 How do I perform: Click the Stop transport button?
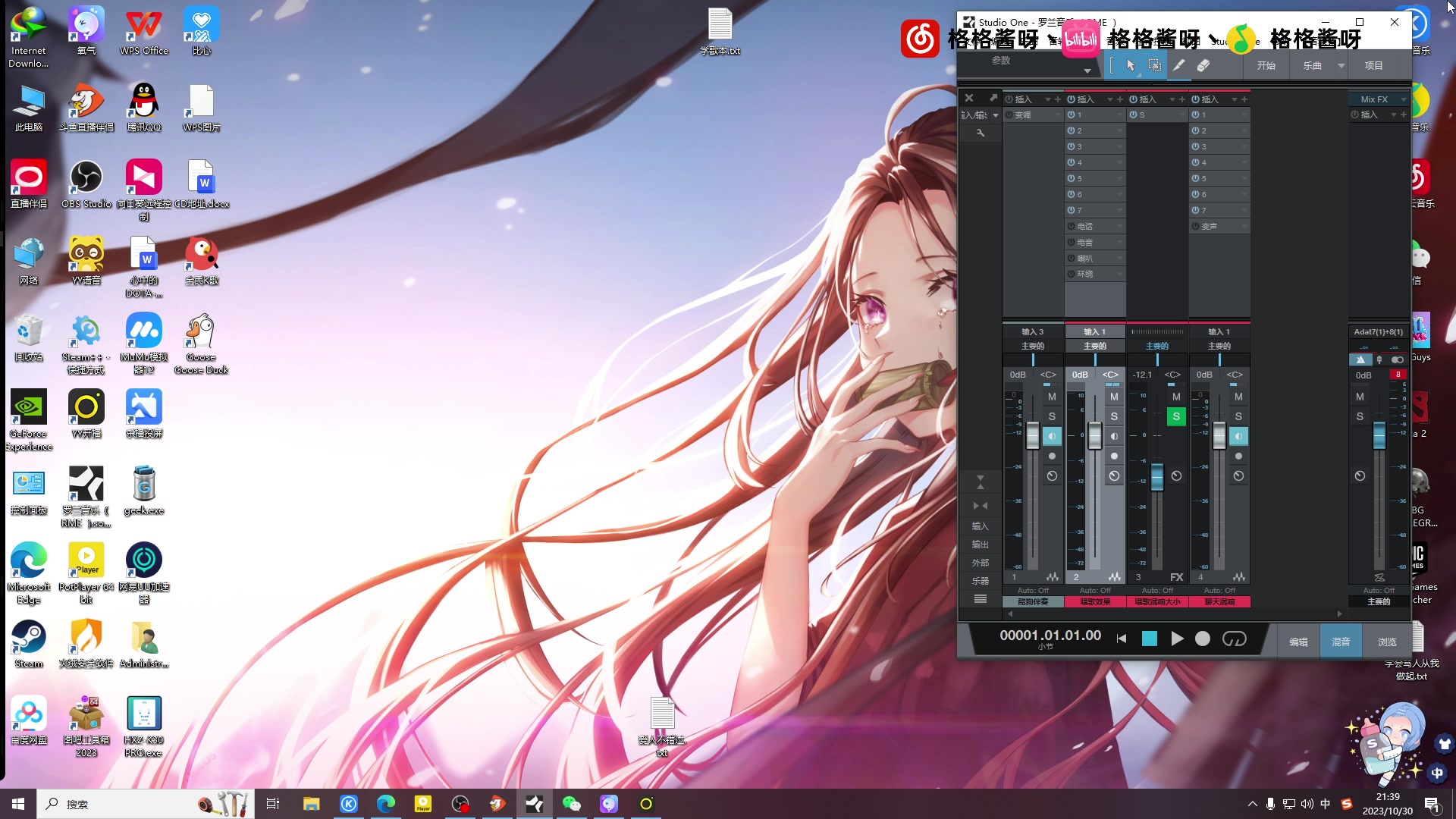(1150, 639)
